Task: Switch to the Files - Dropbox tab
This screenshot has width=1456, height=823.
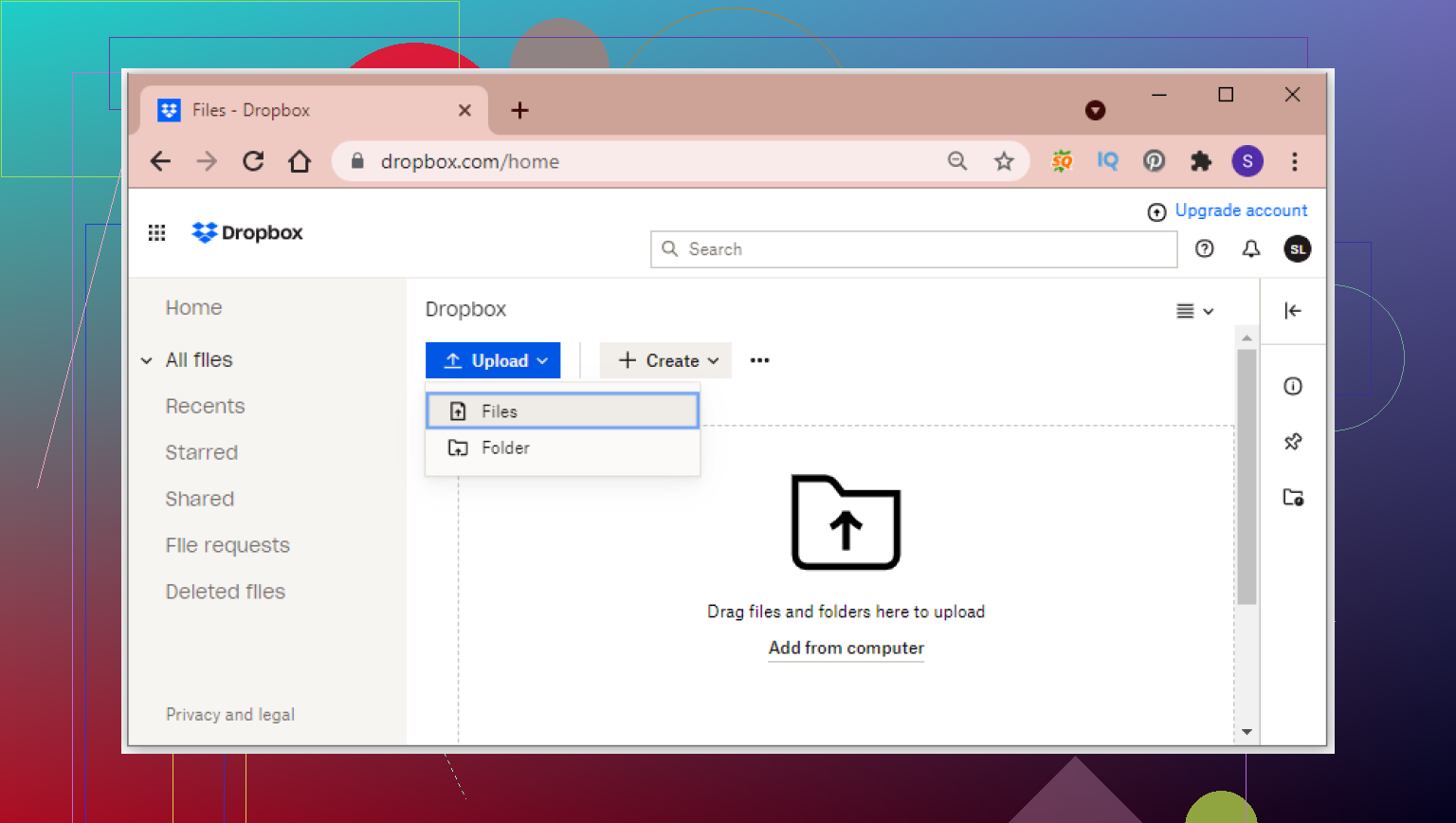Action: pyautogui.click(x=314, y=110)
